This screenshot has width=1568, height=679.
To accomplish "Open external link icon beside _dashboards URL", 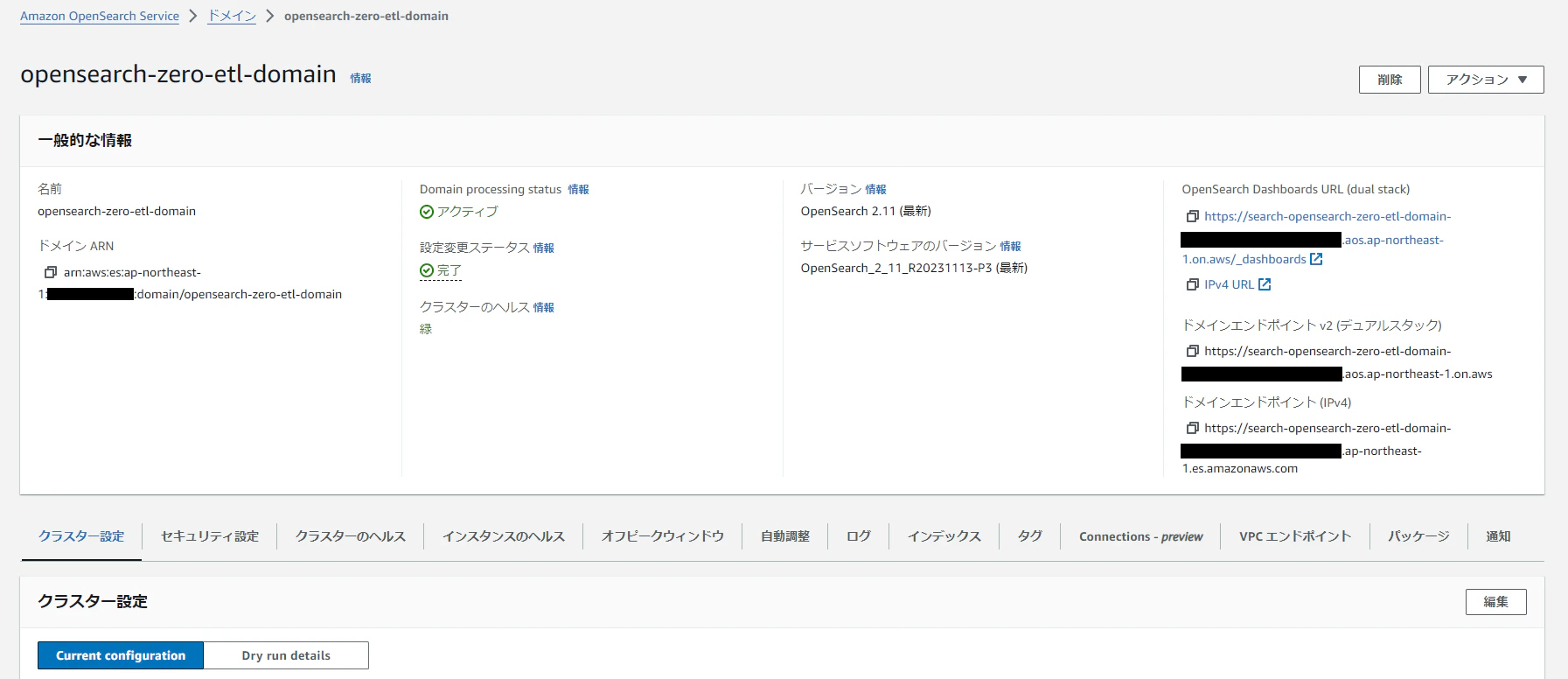I will pyautogui.click(x=1316, y=259).
